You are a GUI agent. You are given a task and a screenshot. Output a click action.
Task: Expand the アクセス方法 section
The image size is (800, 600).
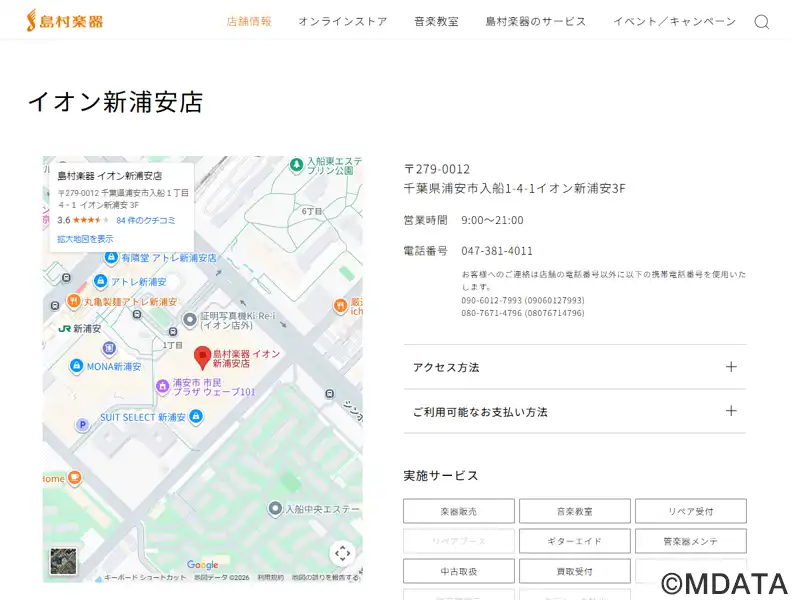[x=574, y=367]
